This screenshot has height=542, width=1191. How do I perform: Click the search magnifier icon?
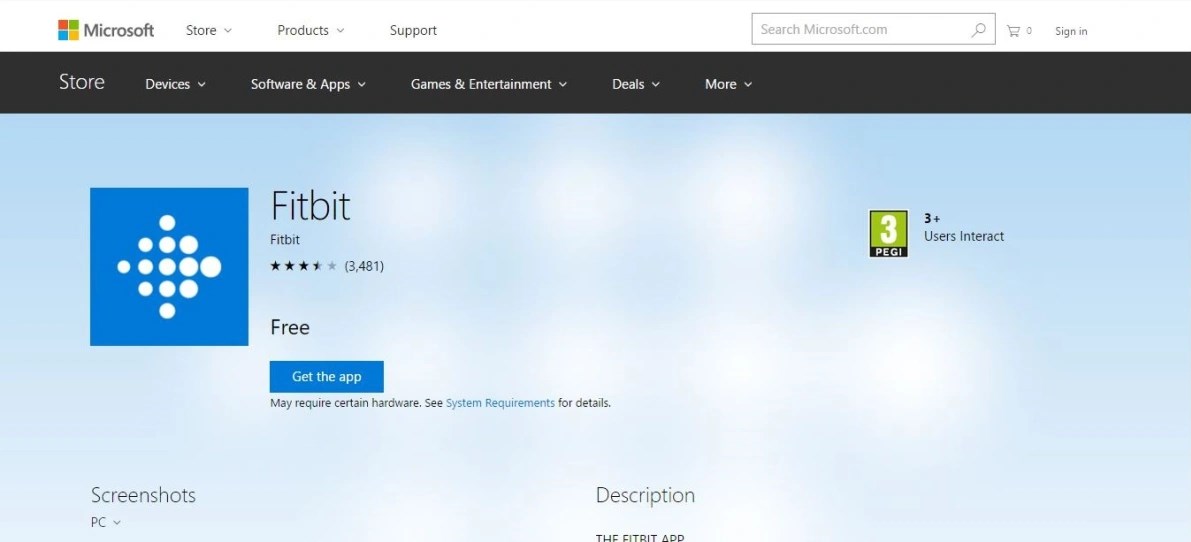click(978, 30)
